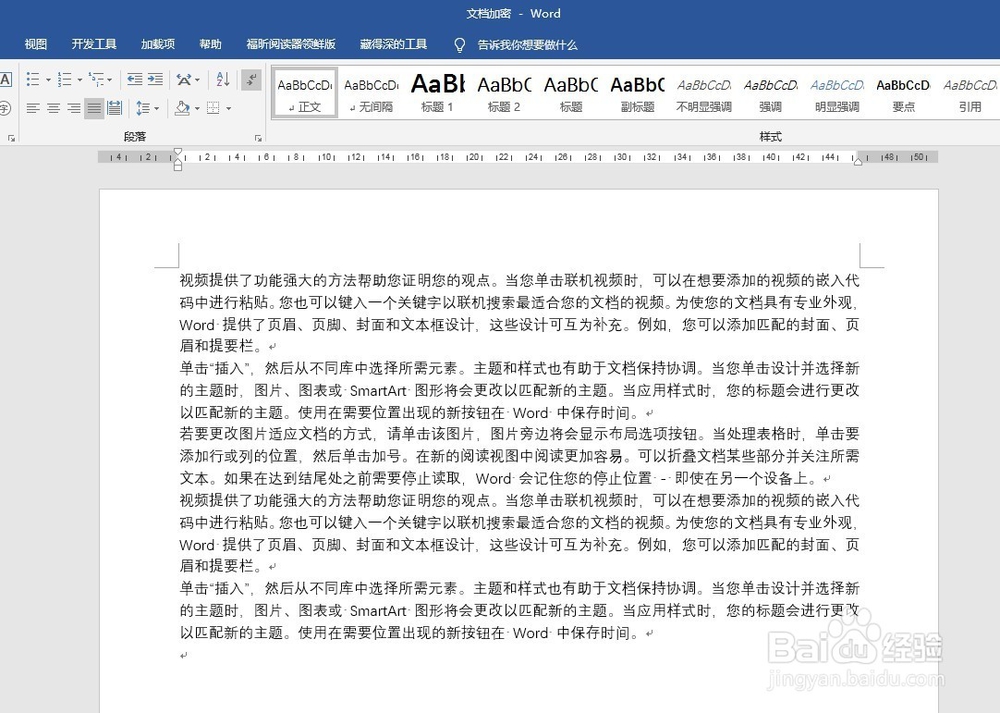This screenshot has height=713, width=1000.
Task: Click the shading bucket icon
Action: click(x=181, y=106)
